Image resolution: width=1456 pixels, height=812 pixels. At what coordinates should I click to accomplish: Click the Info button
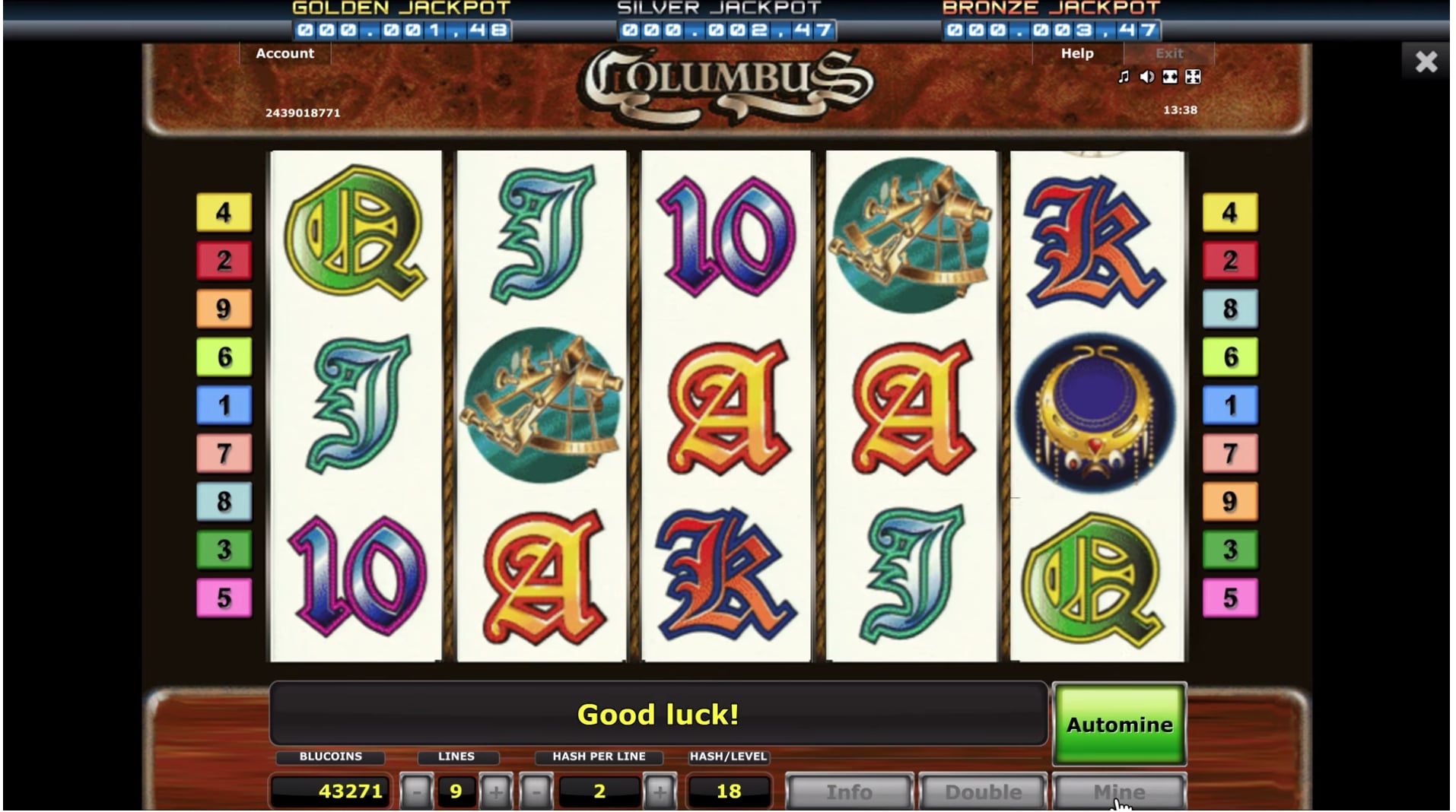849,792
